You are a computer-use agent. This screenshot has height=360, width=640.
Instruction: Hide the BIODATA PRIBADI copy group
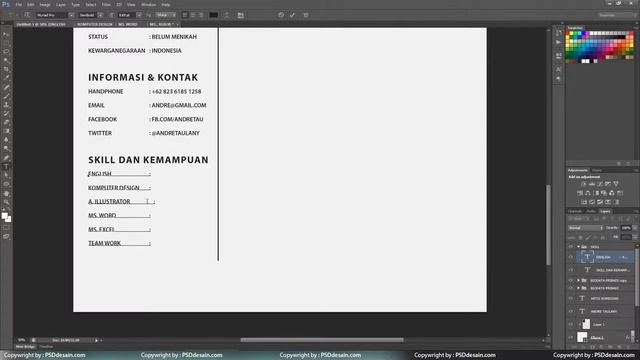[x=571, y=280]
